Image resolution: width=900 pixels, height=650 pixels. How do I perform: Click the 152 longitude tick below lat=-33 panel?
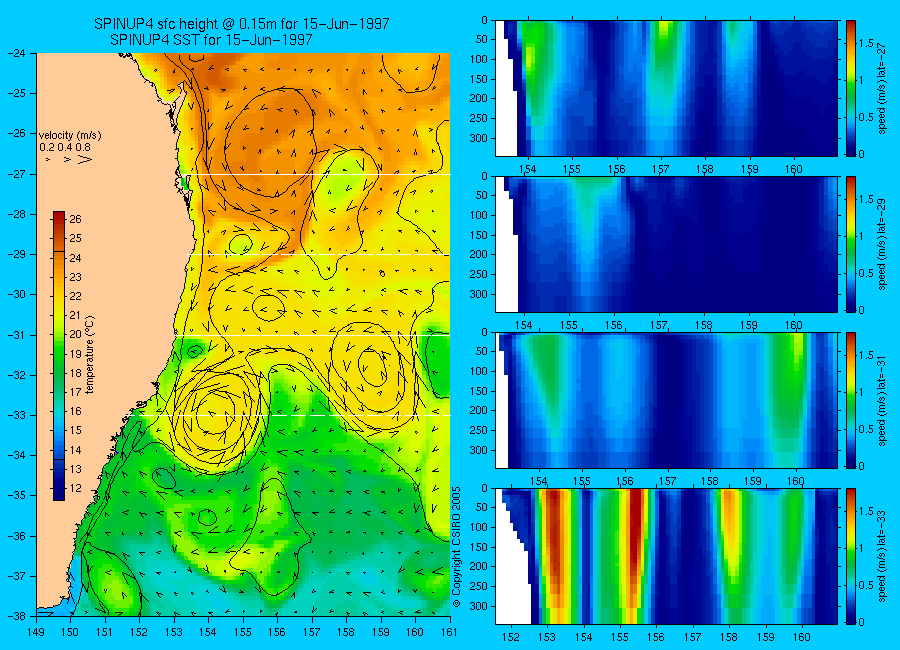(x=510, y=637)
